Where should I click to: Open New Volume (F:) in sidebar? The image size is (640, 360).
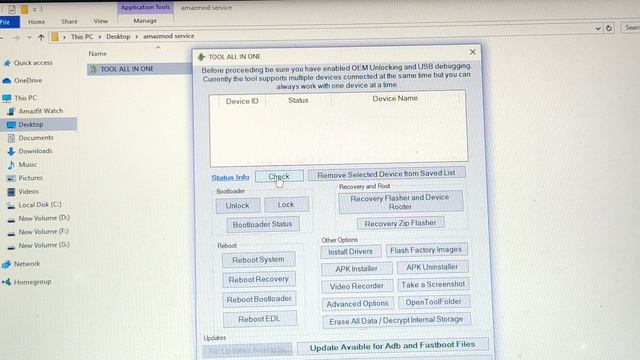click(x=43, y=232)
